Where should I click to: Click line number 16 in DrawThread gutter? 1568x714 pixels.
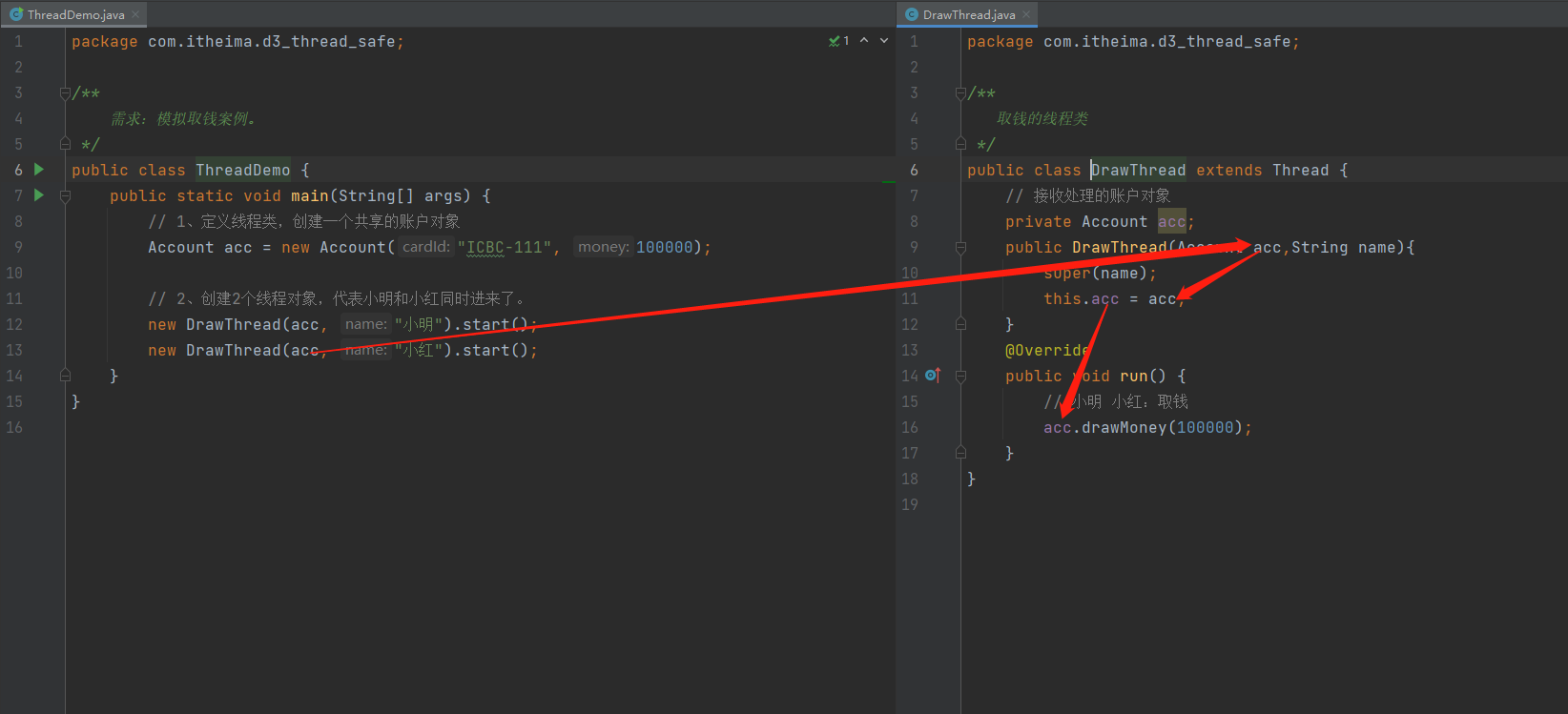point(910,427)
